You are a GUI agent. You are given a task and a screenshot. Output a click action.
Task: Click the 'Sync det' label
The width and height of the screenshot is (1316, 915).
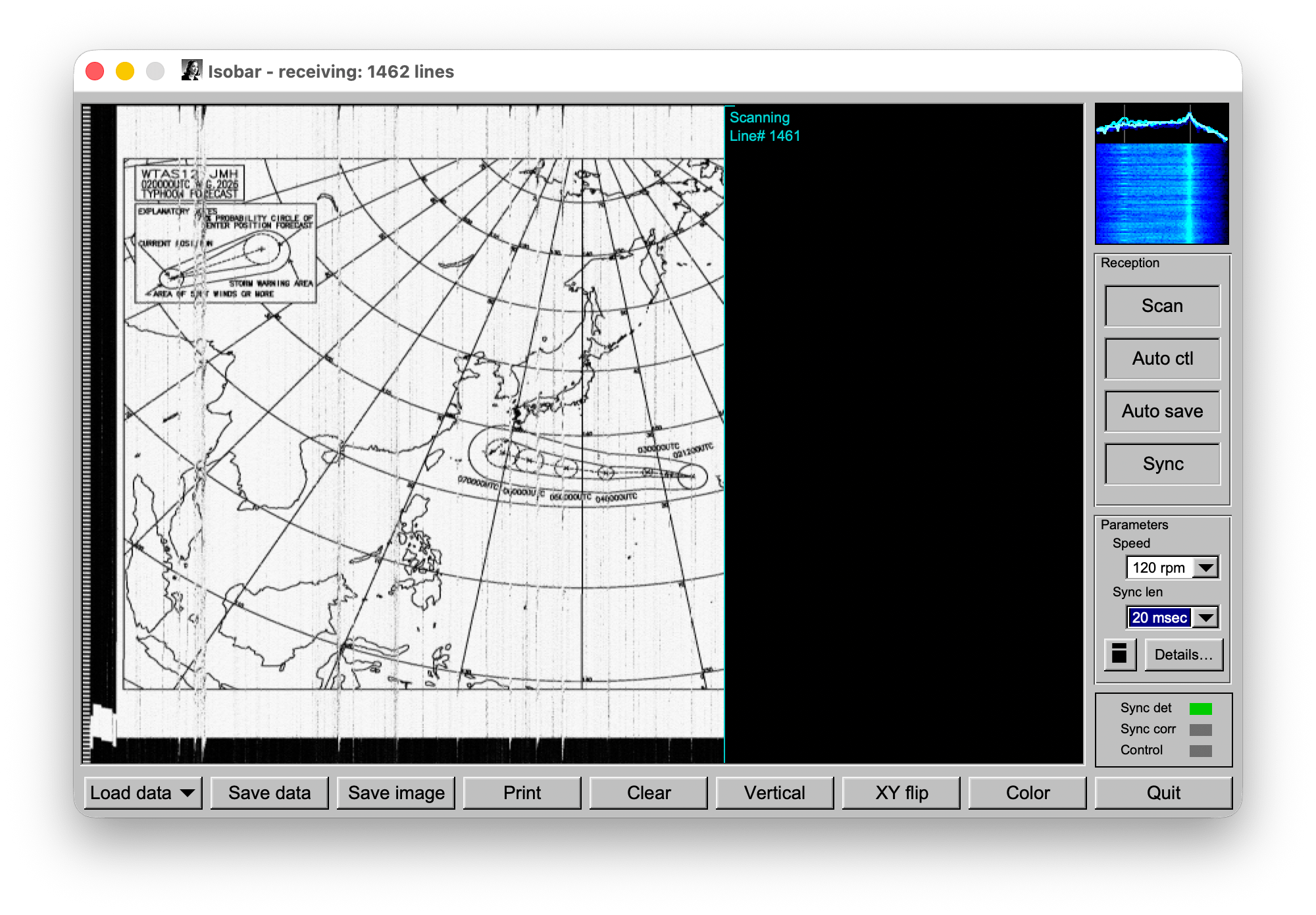tap(1146, 708)
